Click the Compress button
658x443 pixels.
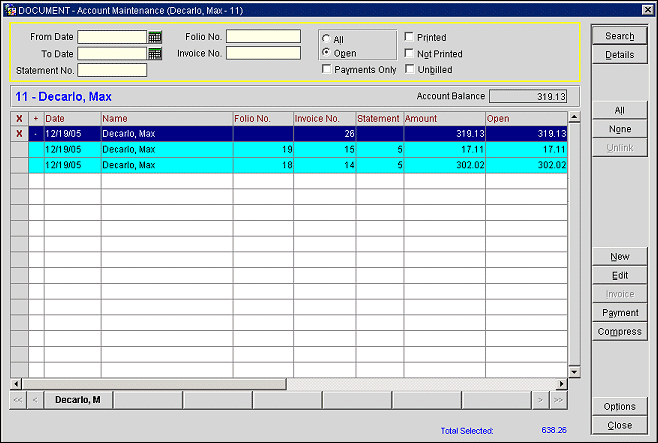pyautogui.click(x=619, y=332)
